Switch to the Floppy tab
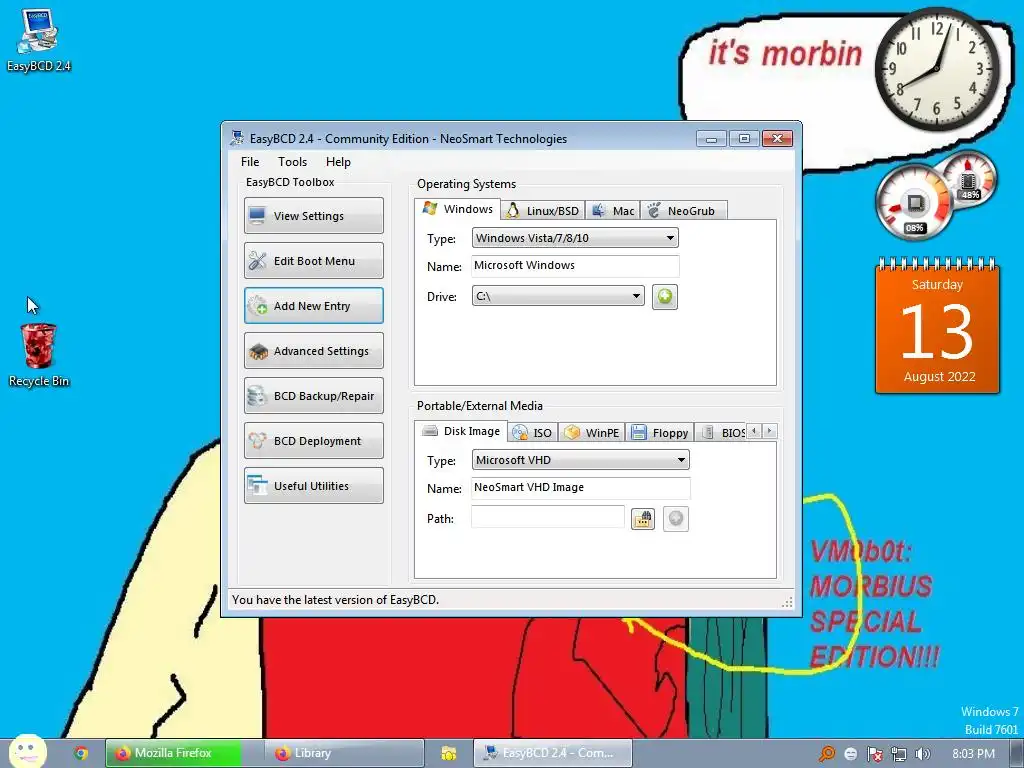Image resolution: width=1024 pixels, height=768 pixels. [660, 432]
